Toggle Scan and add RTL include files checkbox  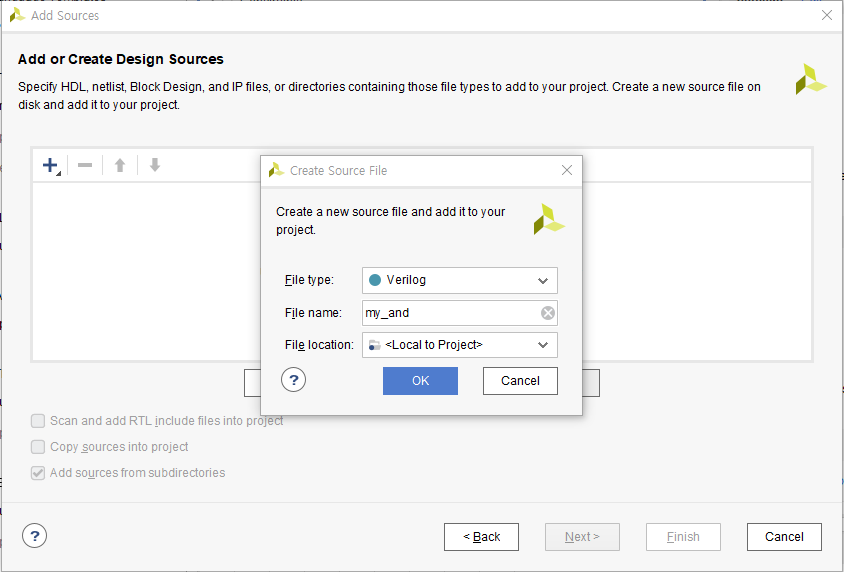pyautogui.click(x=38, y=421)
